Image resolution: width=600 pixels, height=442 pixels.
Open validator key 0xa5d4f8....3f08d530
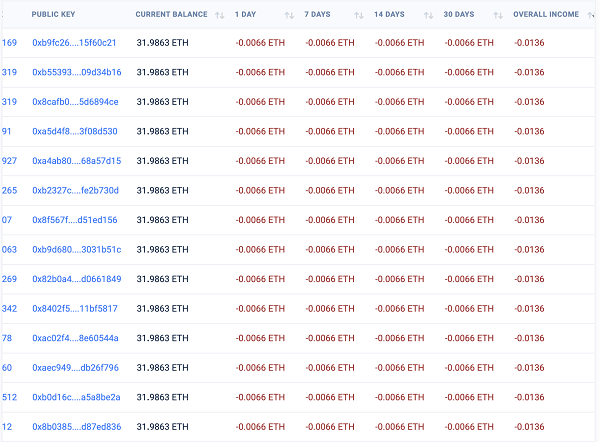(74, 131)
